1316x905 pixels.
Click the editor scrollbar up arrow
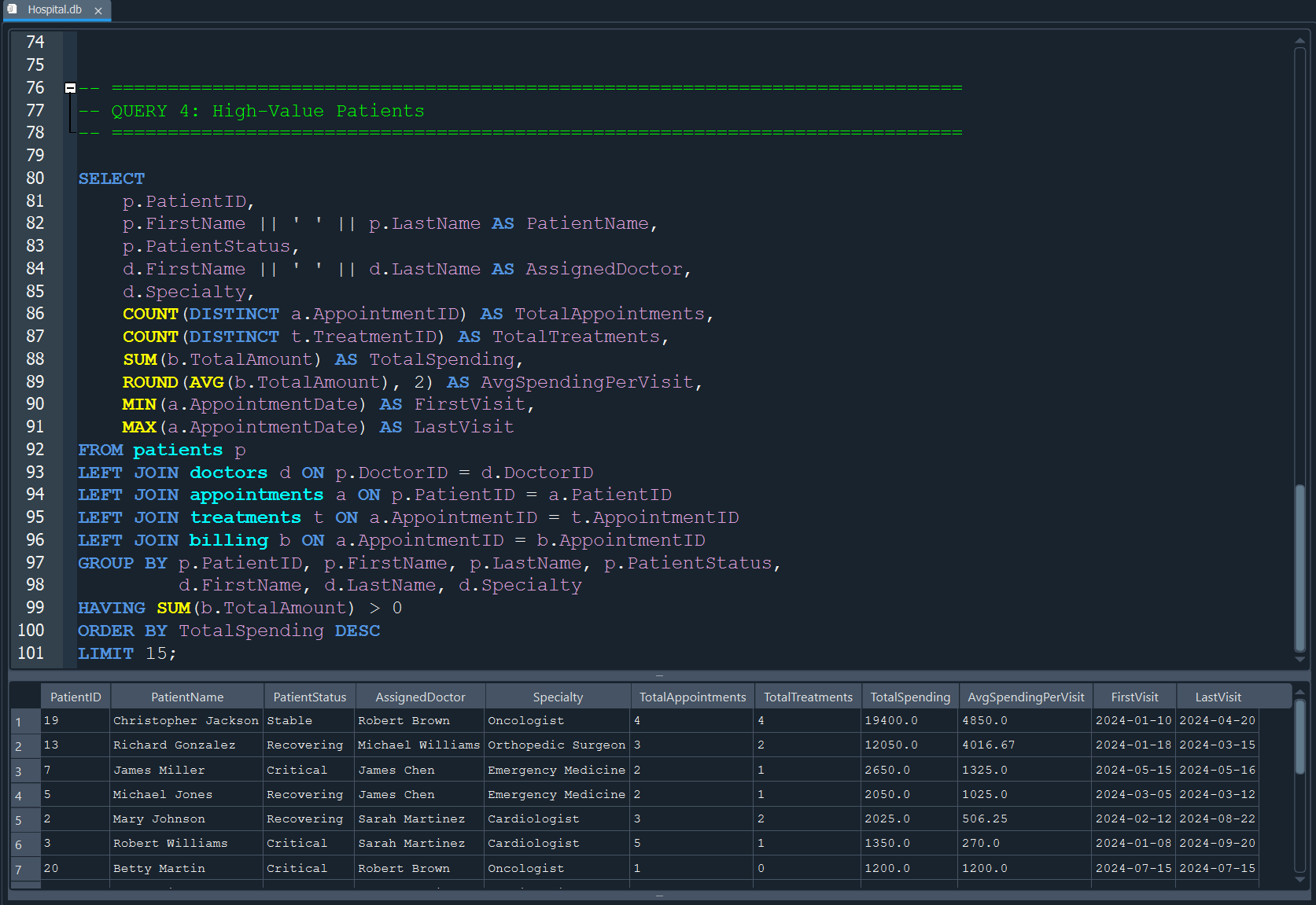(1299, 40)
